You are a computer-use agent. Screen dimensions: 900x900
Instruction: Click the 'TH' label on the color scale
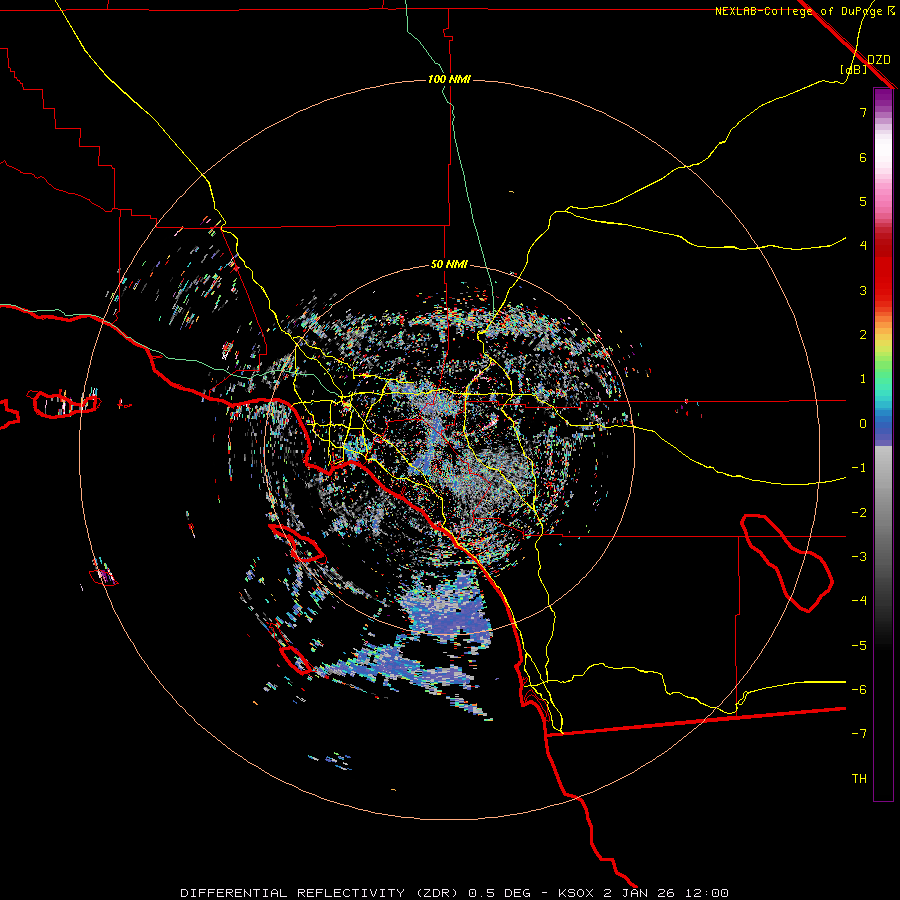(859, 779)
